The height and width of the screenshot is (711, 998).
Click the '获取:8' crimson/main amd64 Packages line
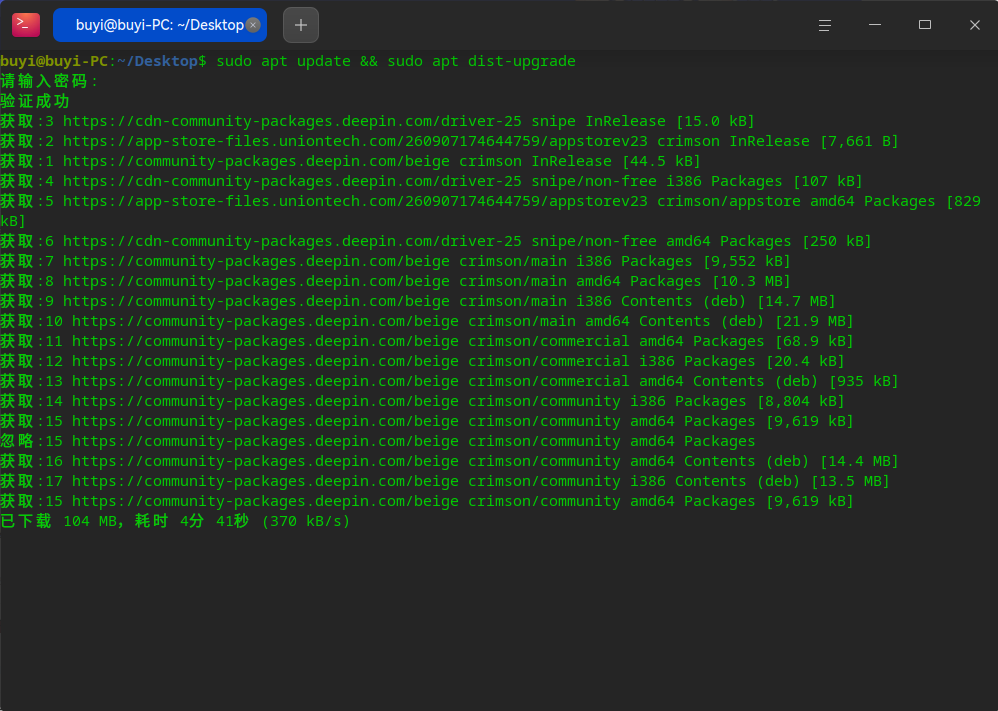click(395, 281)
